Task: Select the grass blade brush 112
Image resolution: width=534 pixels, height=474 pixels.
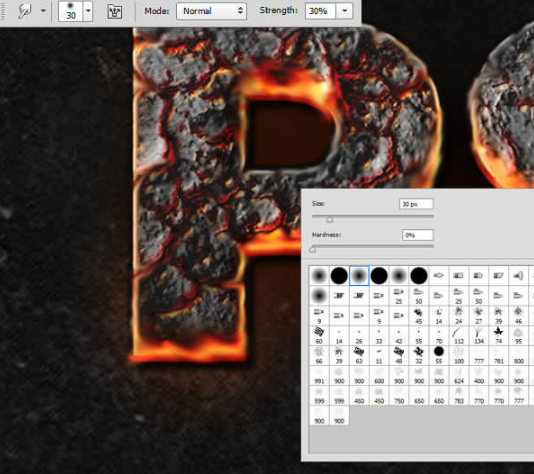Action: click(459, 335)
